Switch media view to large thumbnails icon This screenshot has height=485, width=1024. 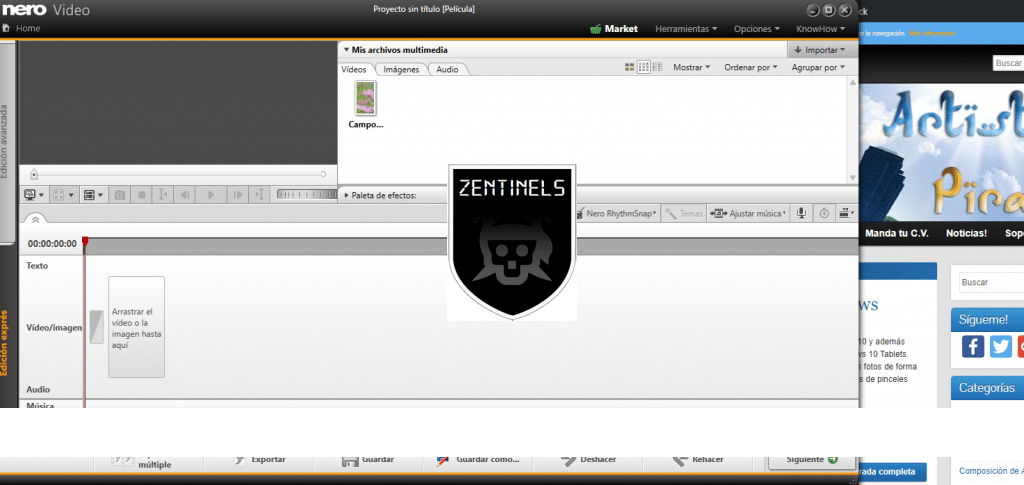[630, 67]
